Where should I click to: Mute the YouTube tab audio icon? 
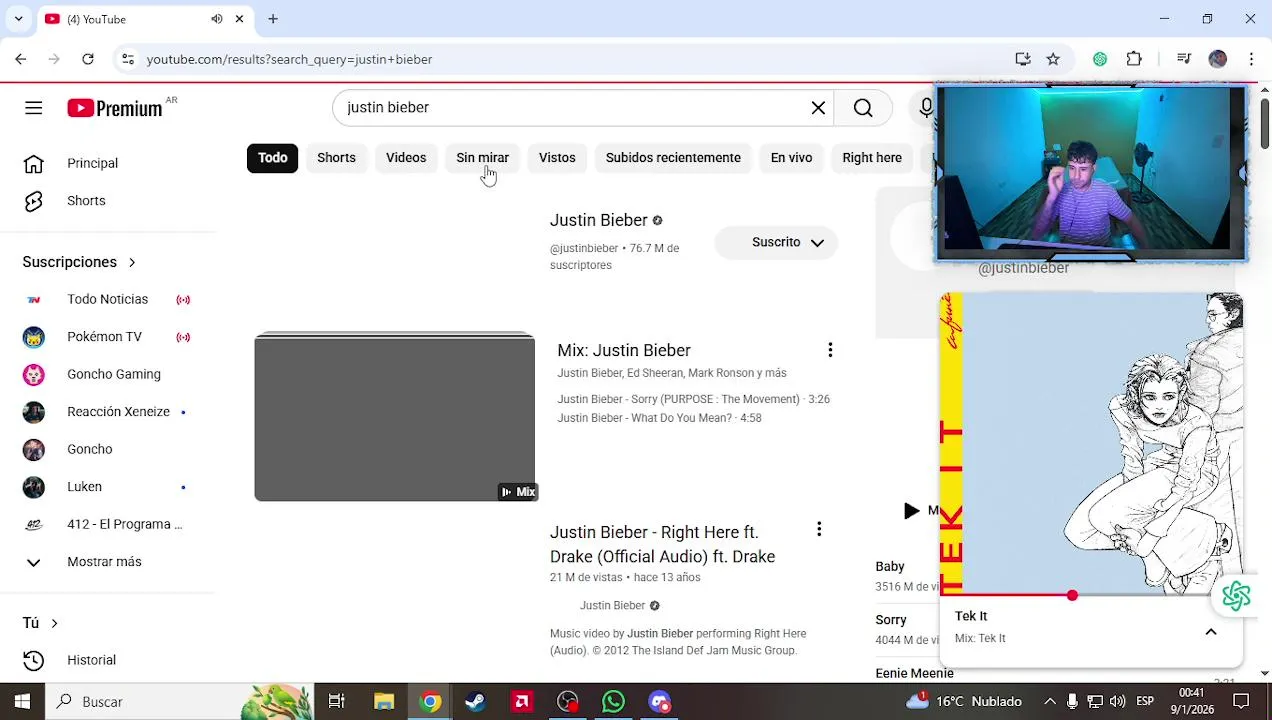pos(217,19)
